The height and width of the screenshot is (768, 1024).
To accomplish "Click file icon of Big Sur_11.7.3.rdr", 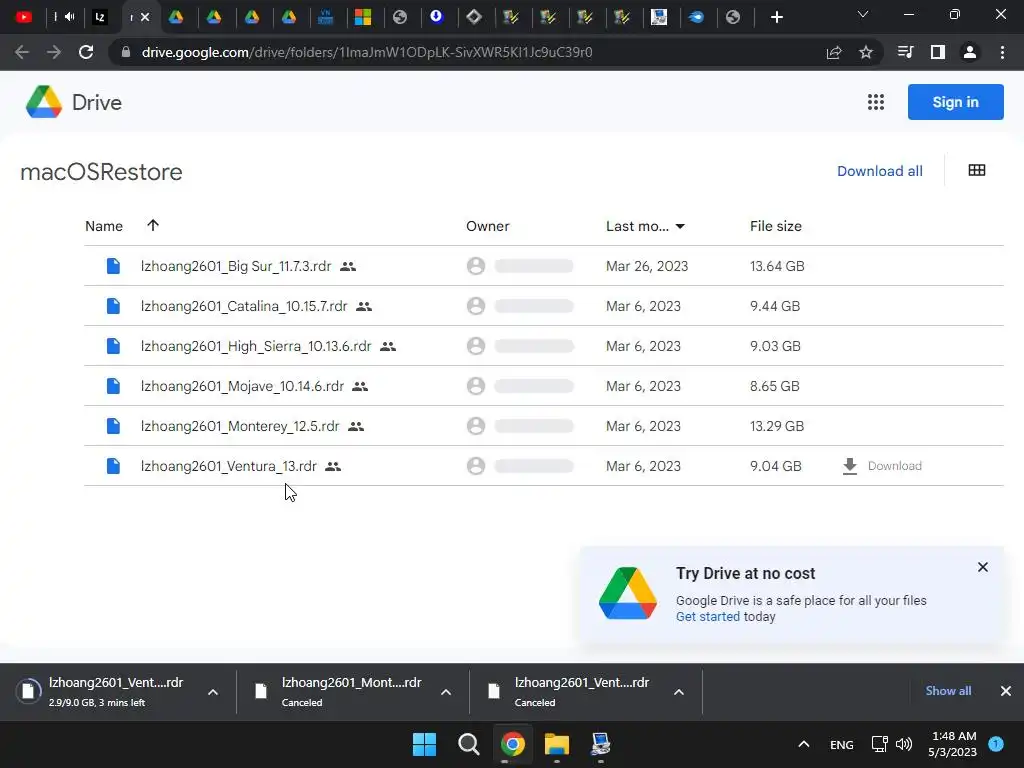I will click(114, 266).
